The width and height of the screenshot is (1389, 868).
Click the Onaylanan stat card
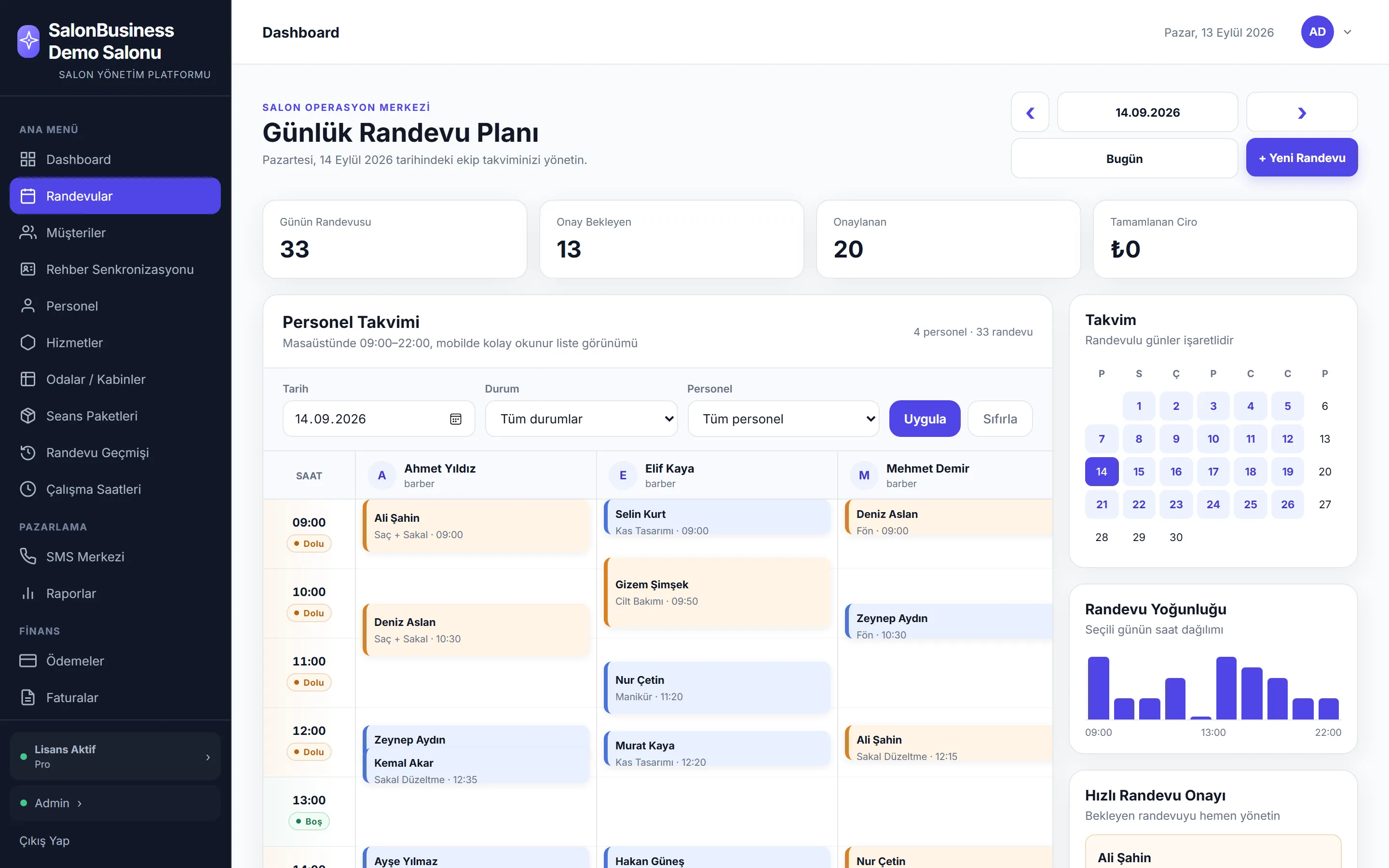948,239
